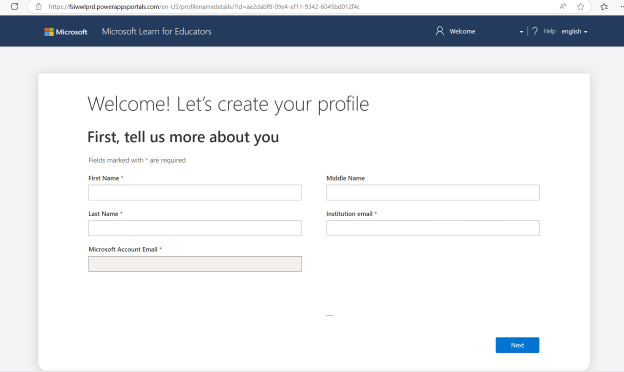Image resolution: width=624 pixels, height=372 pixels.
Task: Click the Microsoft Account Email field
Action: 195,264
